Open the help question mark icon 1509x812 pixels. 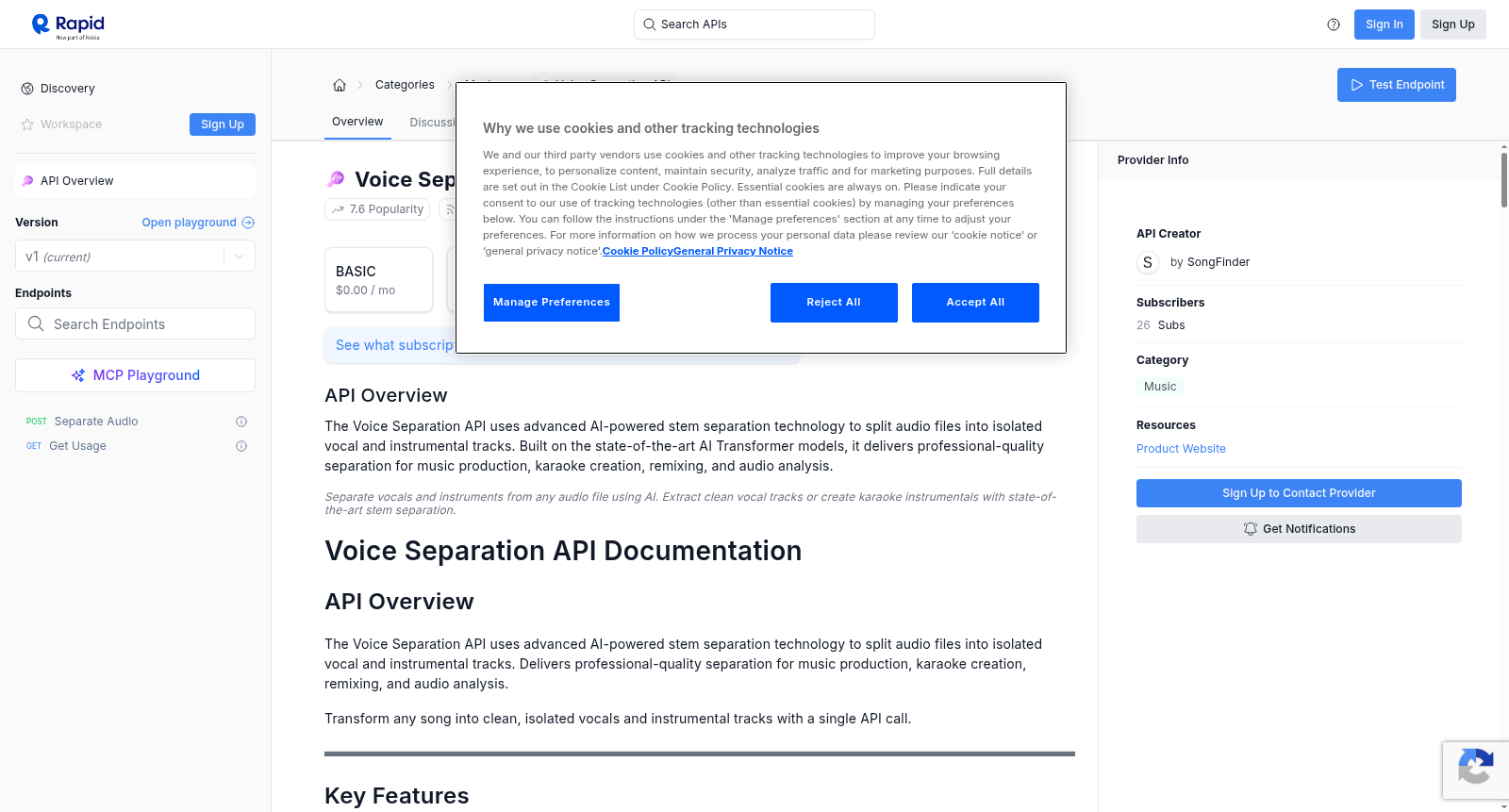1334,25
